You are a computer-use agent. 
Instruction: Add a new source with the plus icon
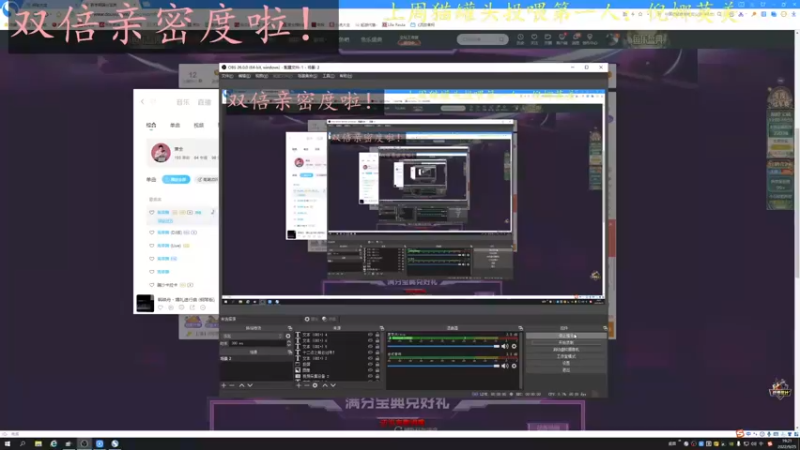[298, 385]
